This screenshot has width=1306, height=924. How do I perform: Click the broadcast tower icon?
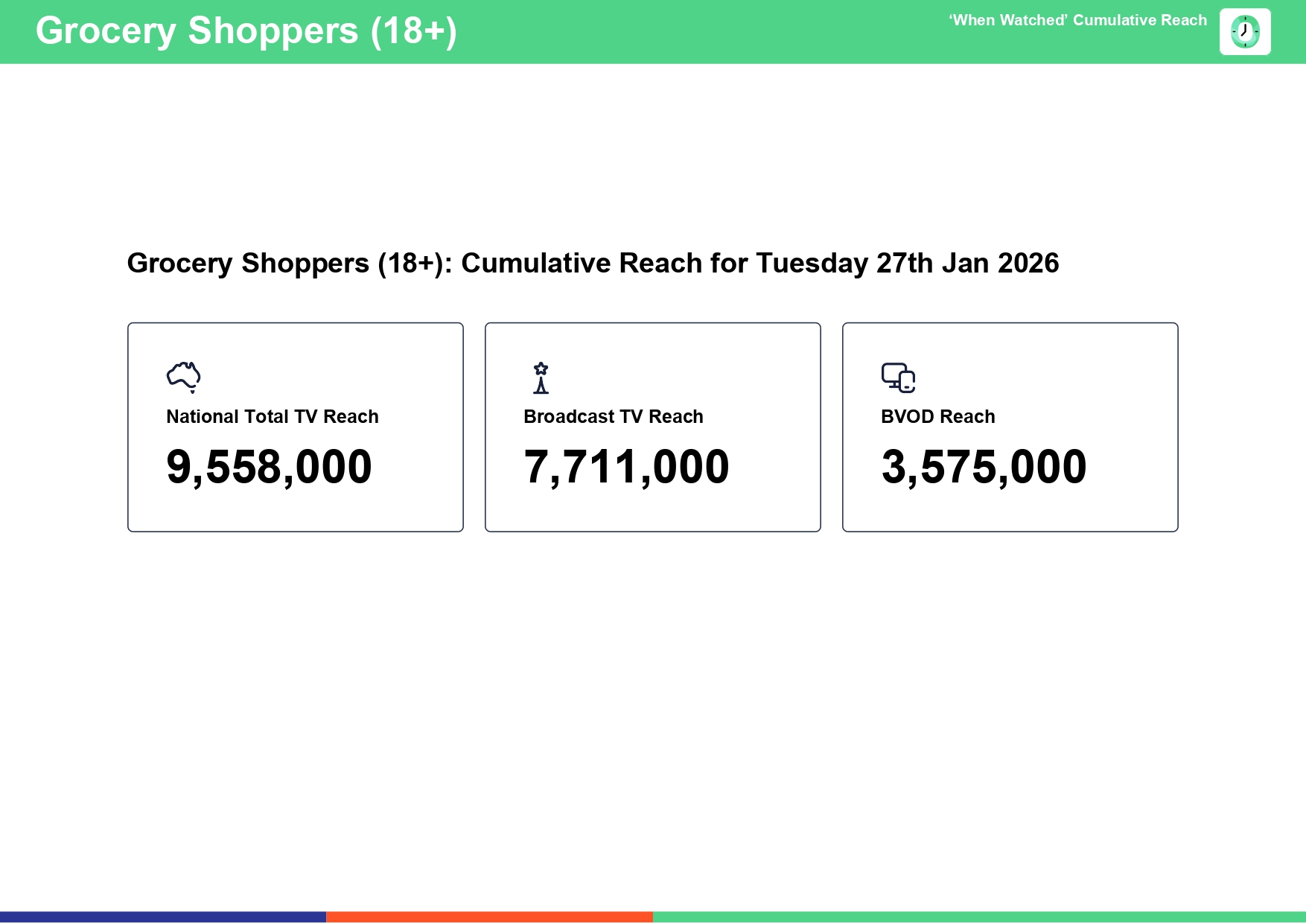point(541,377)
